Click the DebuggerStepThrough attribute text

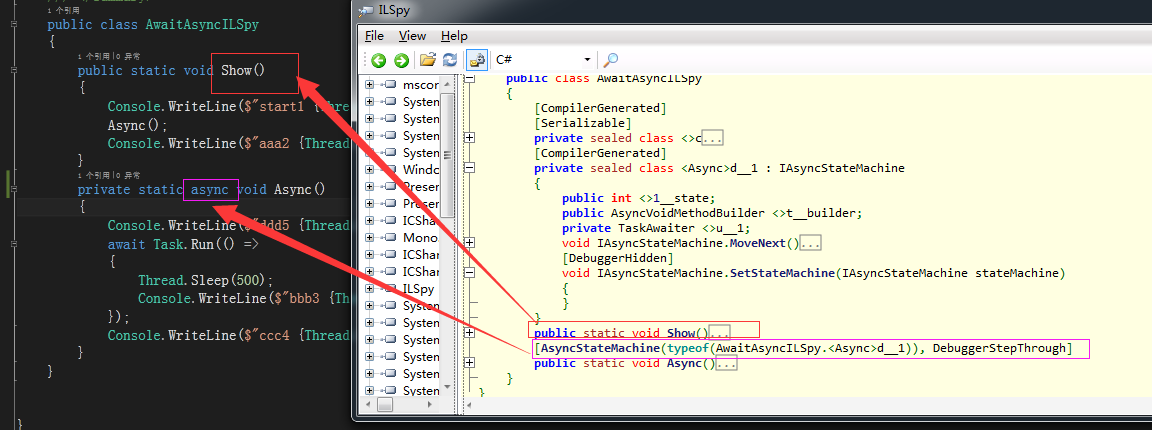point(998,348)
